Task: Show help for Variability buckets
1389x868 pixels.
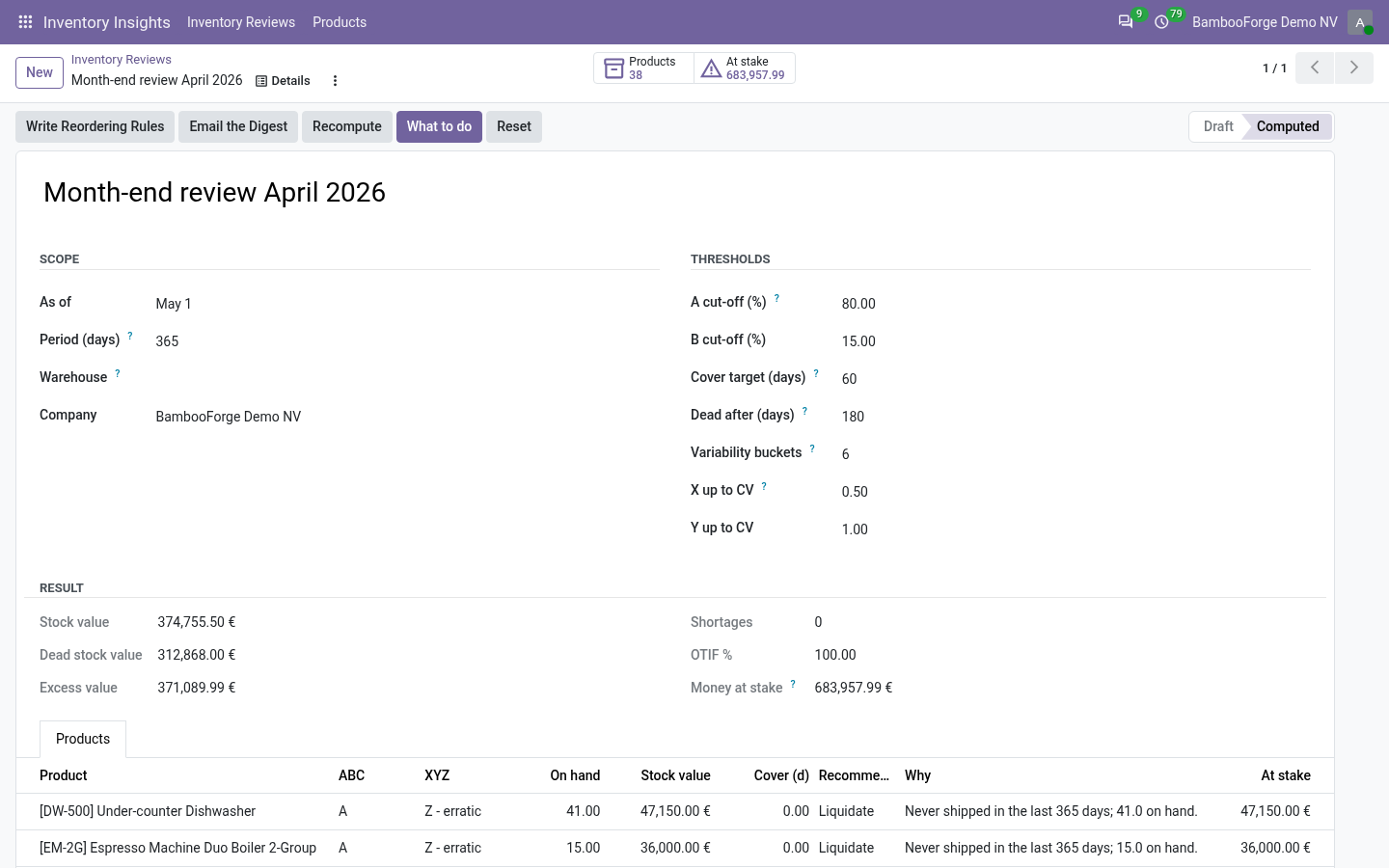Action: tap(812, 448)
